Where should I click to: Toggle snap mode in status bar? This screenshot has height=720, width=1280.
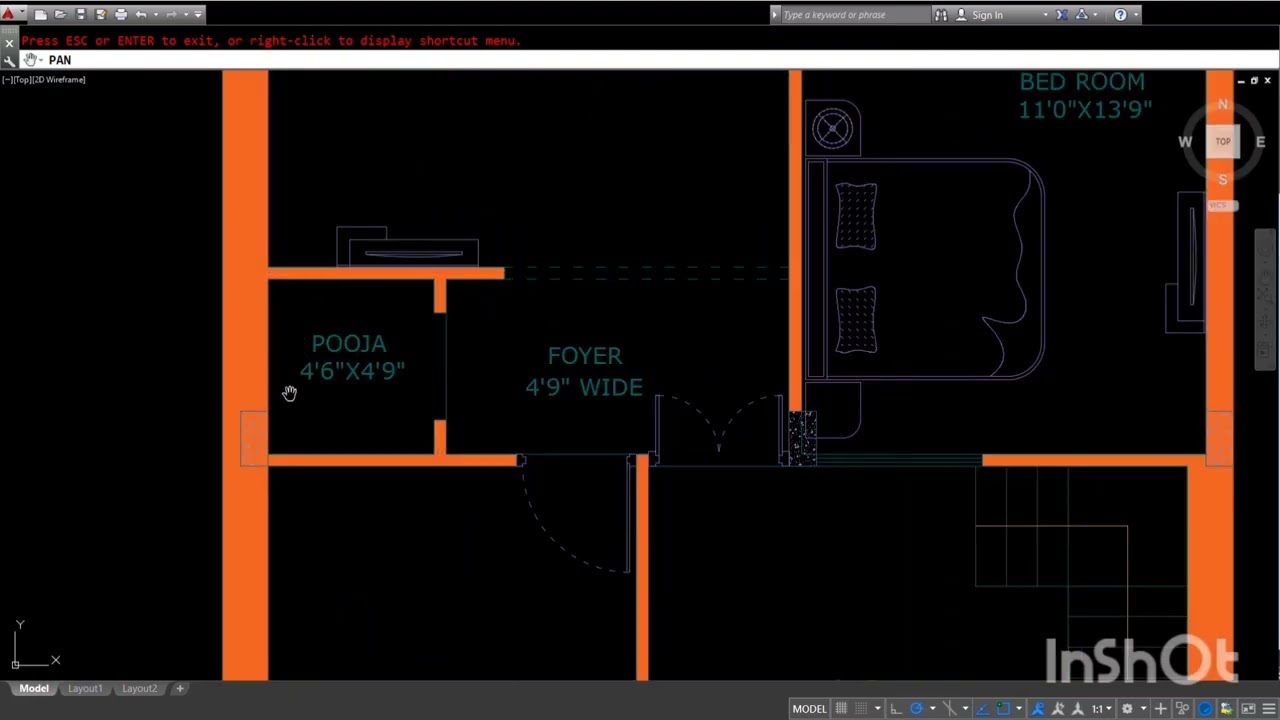coord(861,709)
